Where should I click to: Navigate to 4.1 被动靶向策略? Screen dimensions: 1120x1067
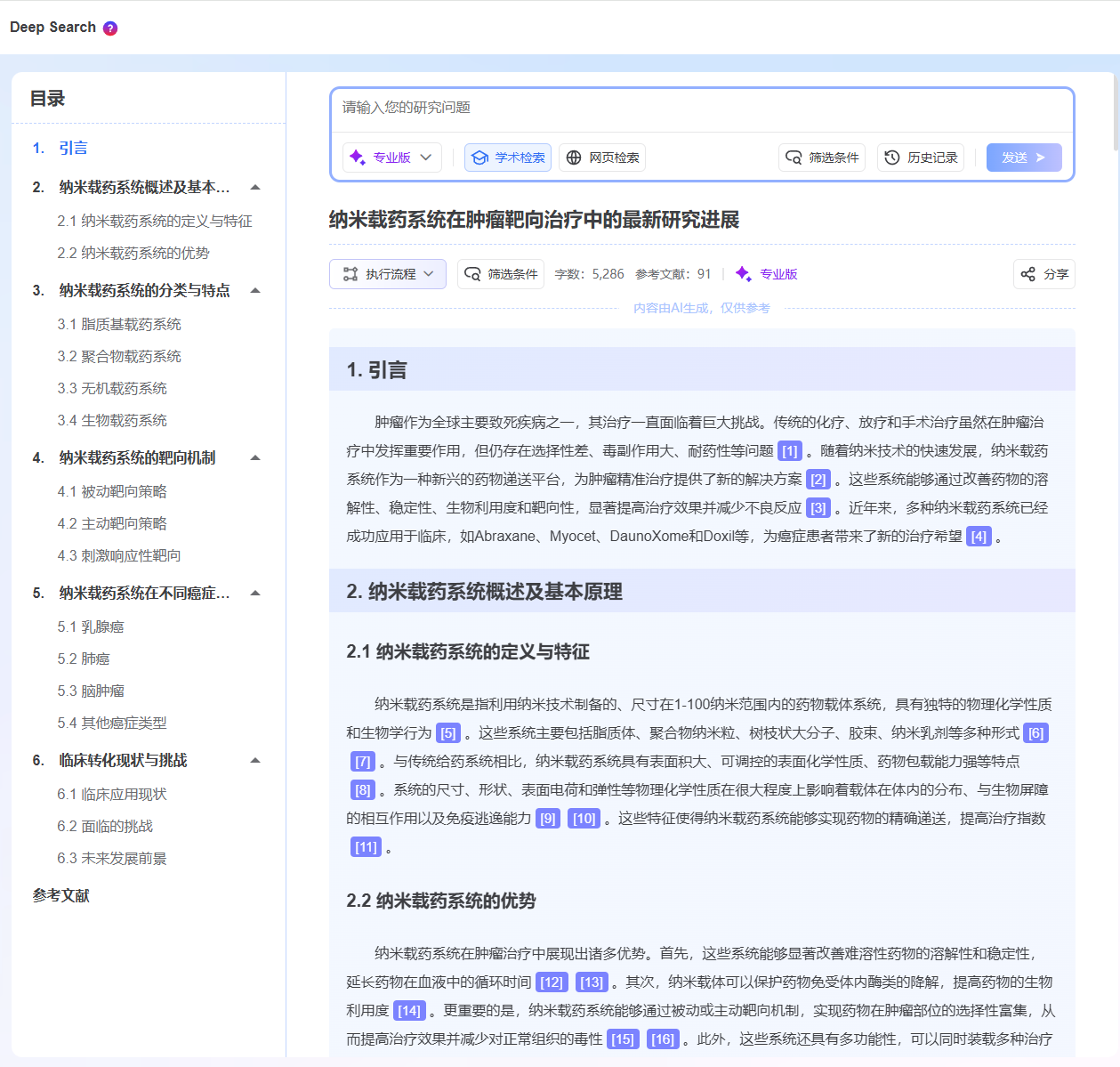pyautogui.click(x=112, y=491)
